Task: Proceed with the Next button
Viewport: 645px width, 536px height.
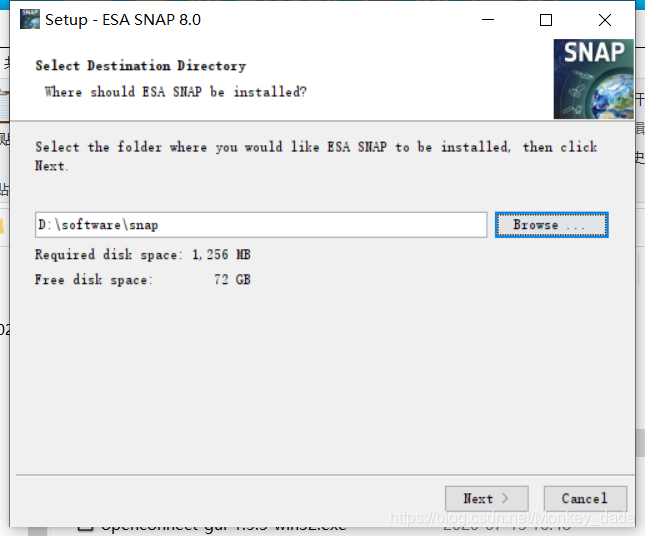Action: (487, 499)
